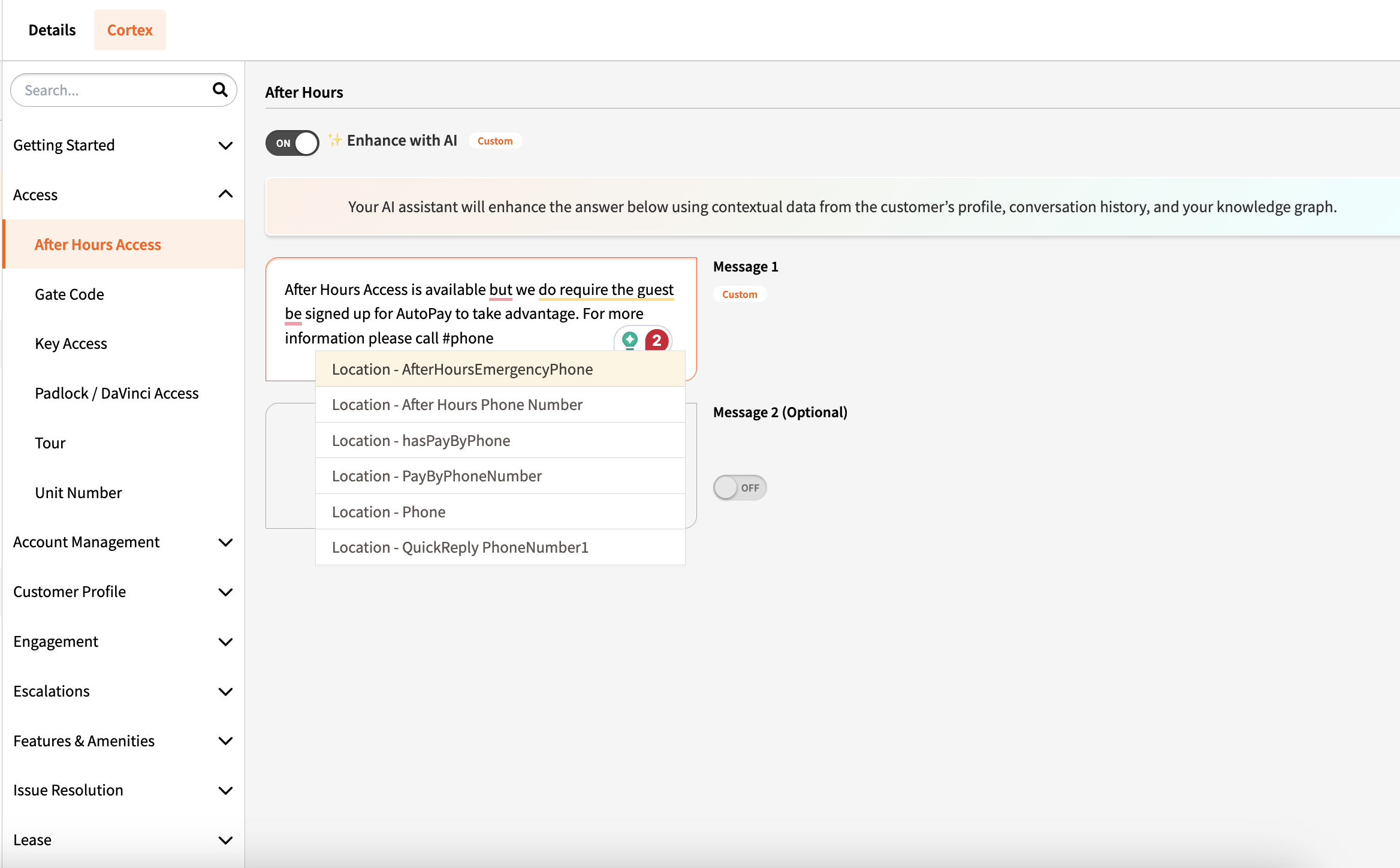The height and width of the screenshot is (868, 1400).
Task: Open the Gate Code topic
Action: pyautogui.click(x=70, y=294)
